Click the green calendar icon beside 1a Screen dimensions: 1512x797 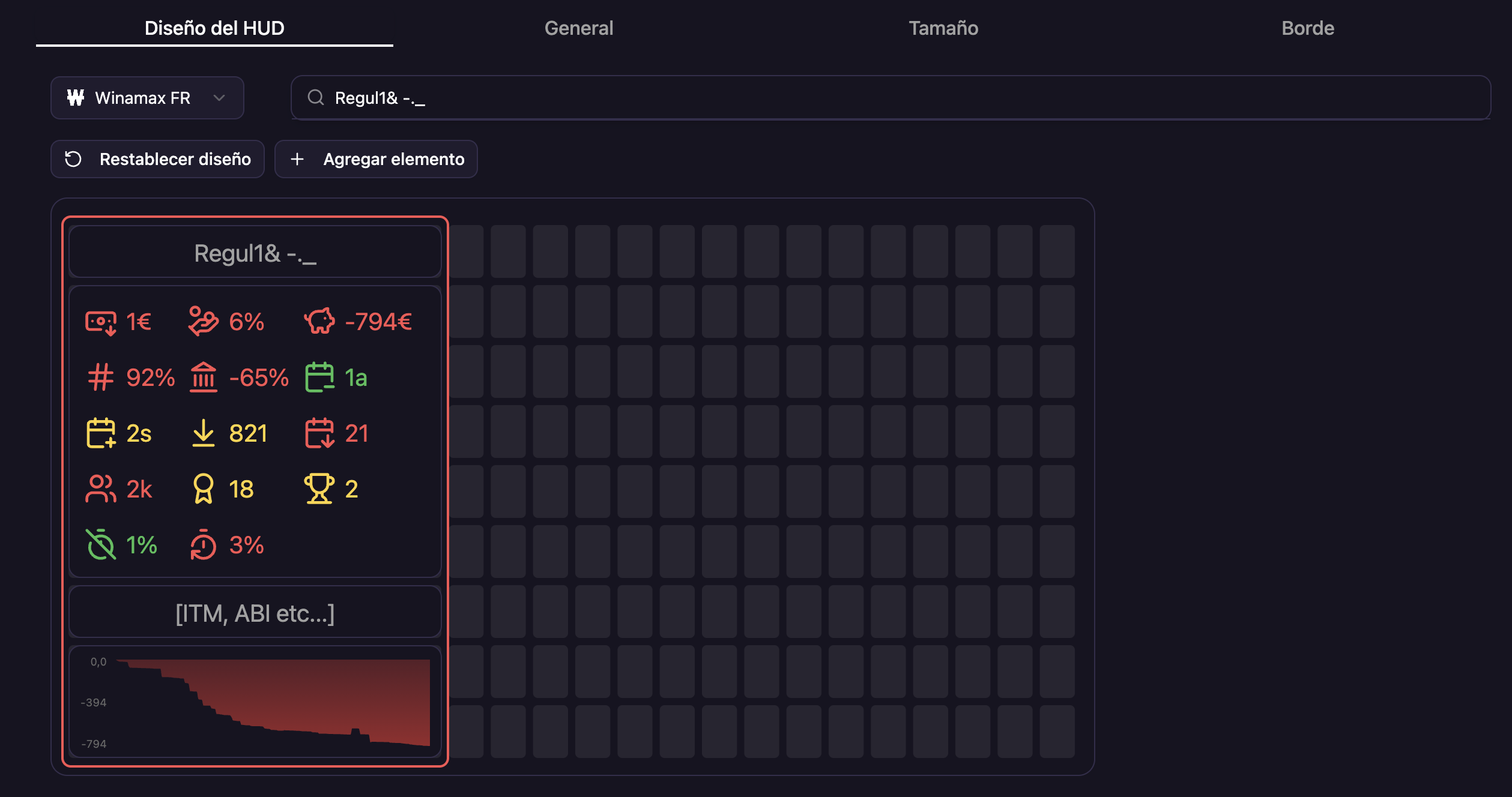point(319,377)
